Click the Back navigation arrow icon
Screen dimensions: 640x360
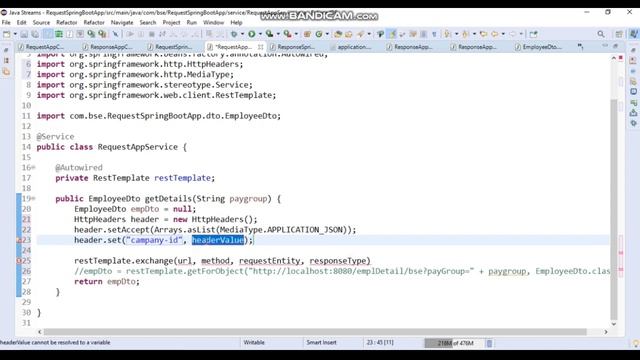pos(495,34)
